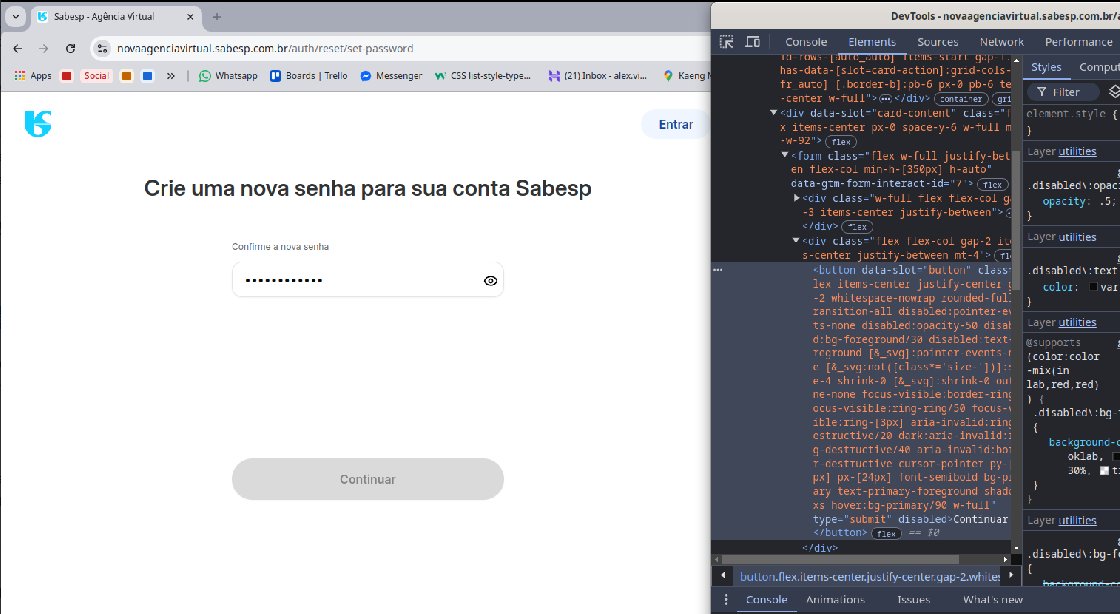The height and width of the screenshot is (614, 1120).
Task: Open the Social bookmark folder
Action: click(96, 76)
